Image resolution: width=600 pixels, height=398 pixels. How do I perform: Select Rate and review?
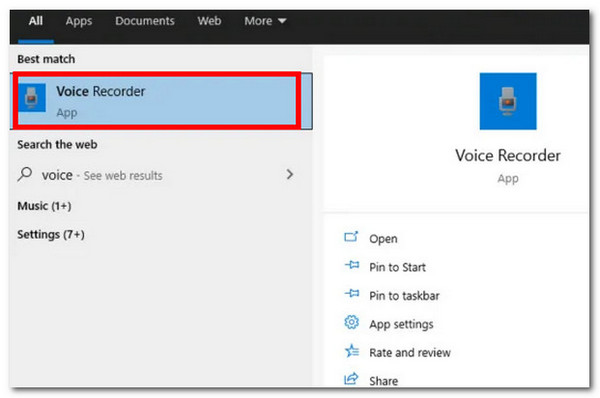(410, 352)
